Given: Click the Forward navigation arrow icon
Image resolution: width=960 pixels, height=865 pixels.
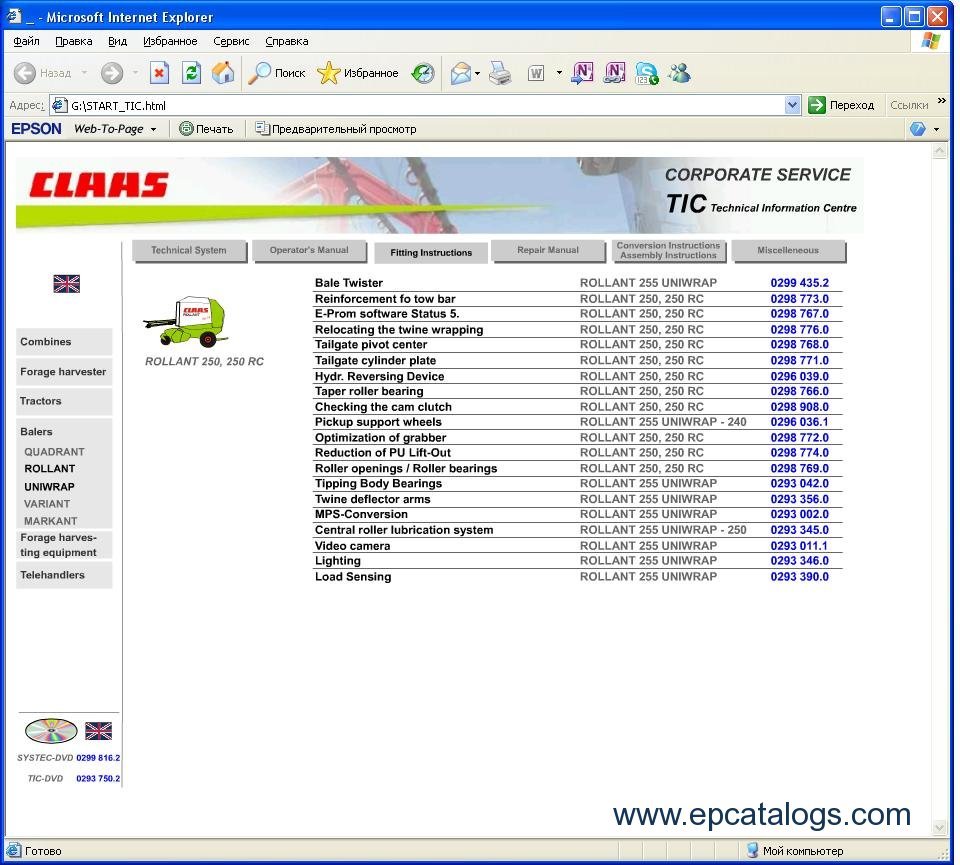Looking at the screenshot, I should 111,73.
